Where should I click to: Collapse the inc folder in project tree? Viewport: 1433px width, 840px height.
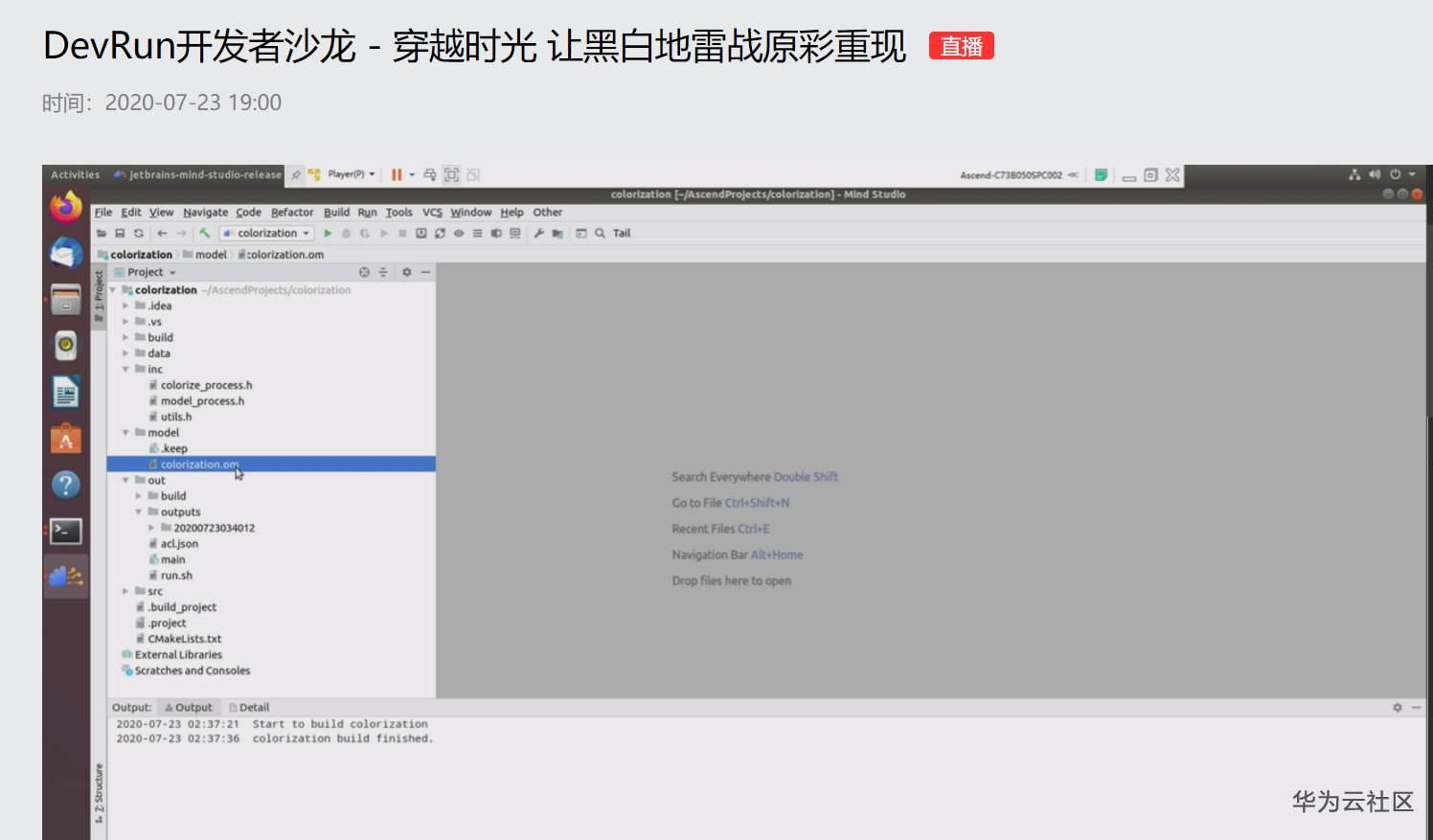point(125,369)
